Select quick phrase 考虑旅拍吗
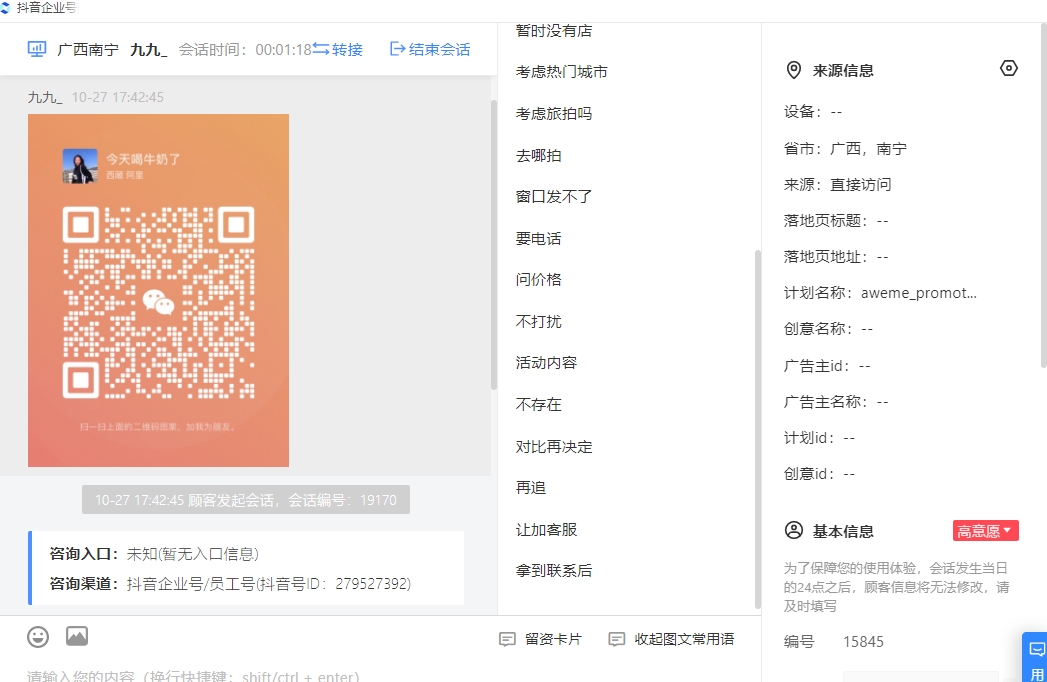 pyautogui.click(x=554, y=114)
